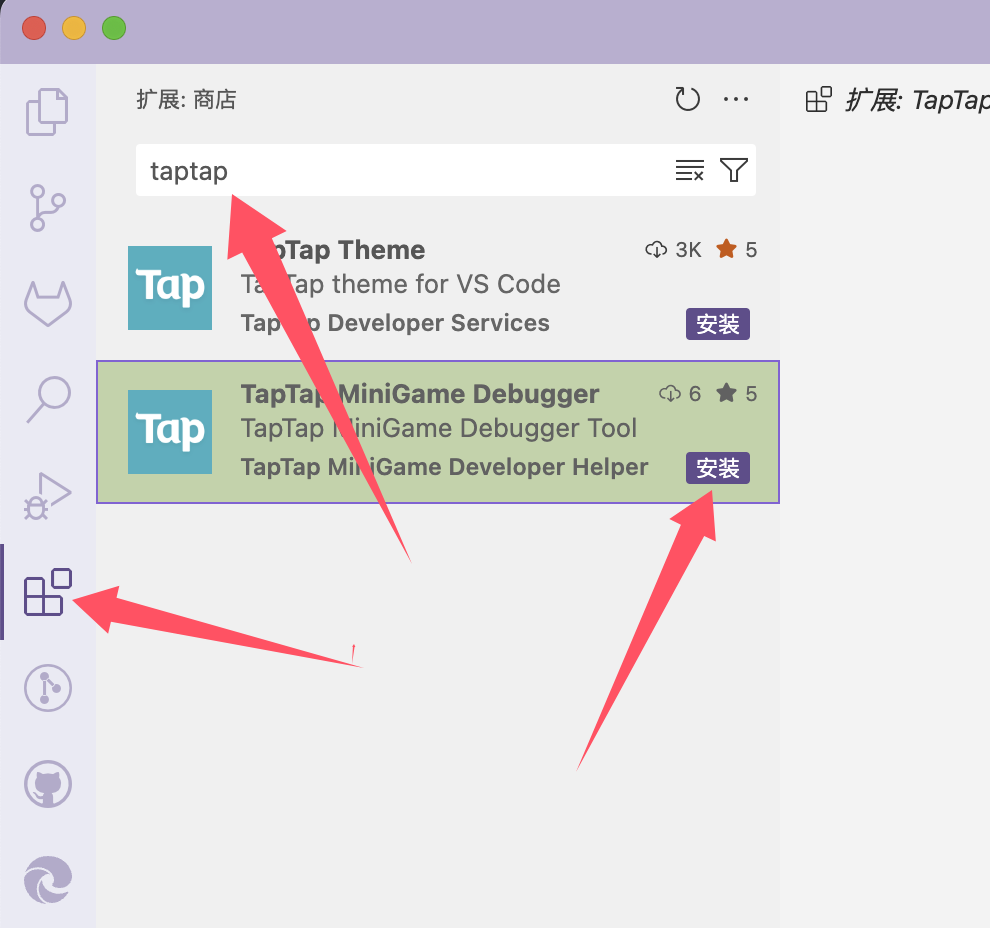This screenshot has height=928, width=990.
Task: Install the TapTap MiniGame Debugger extension
Action: (x=718, y=468)
